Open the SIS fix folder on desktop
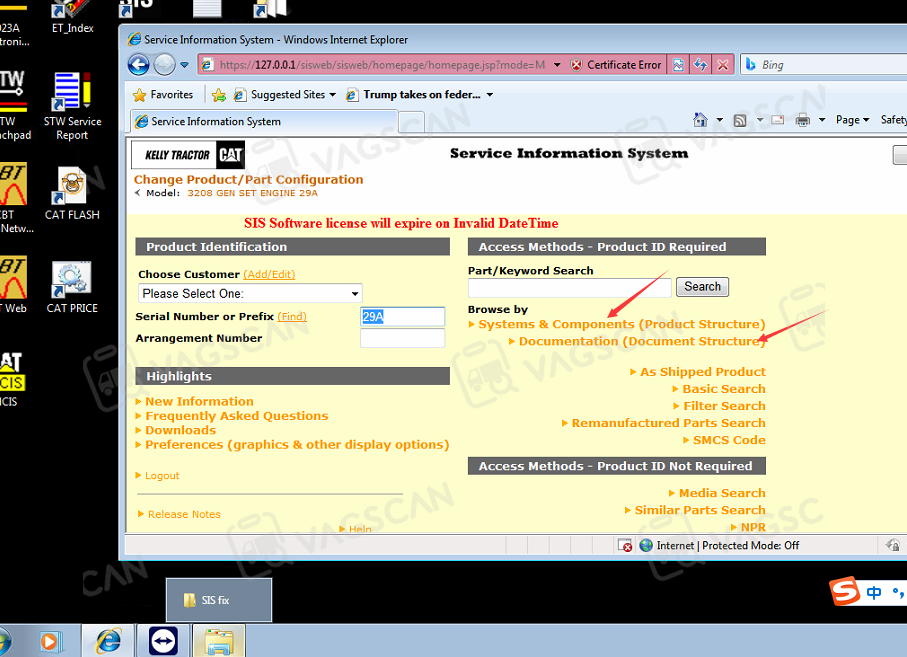 click(219, 600)
